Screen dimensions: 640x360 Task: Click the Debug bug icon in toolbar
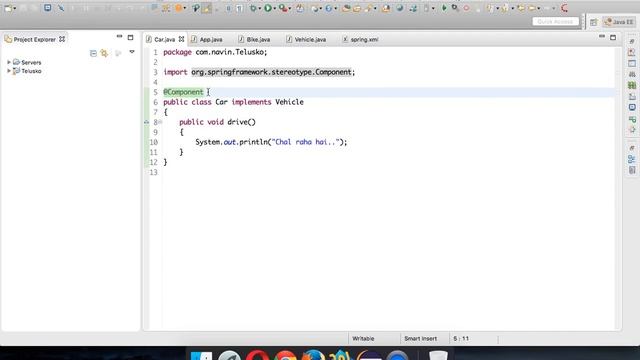(253, 8)
